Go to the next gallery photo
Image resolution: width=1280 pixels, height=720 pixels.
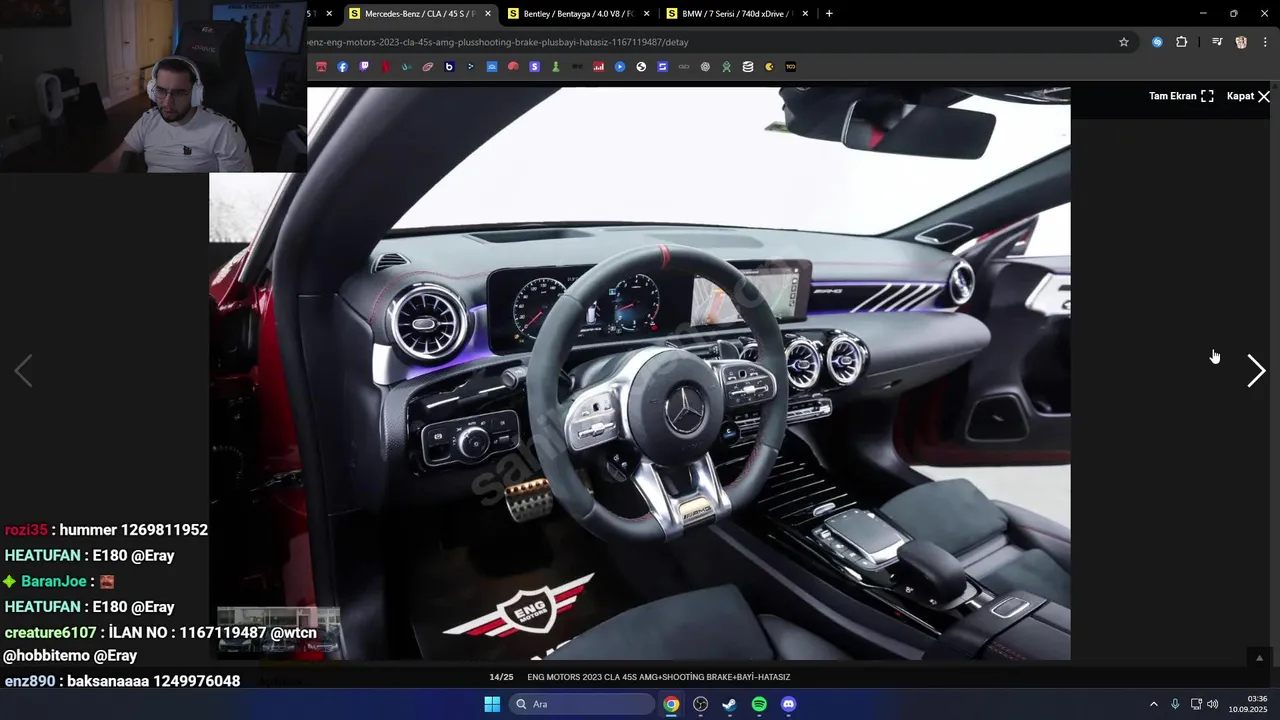(x=1256, y=371)
